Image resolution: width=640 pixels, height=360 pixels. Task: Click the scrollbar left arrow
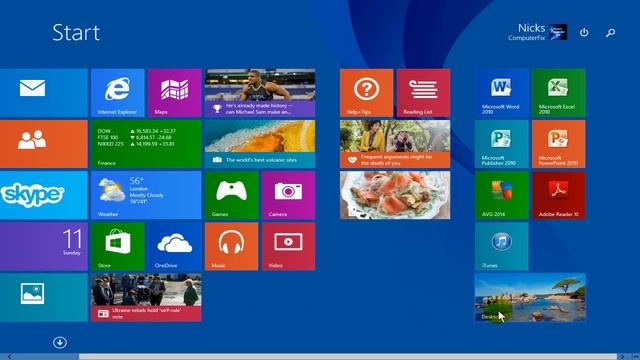9,357
